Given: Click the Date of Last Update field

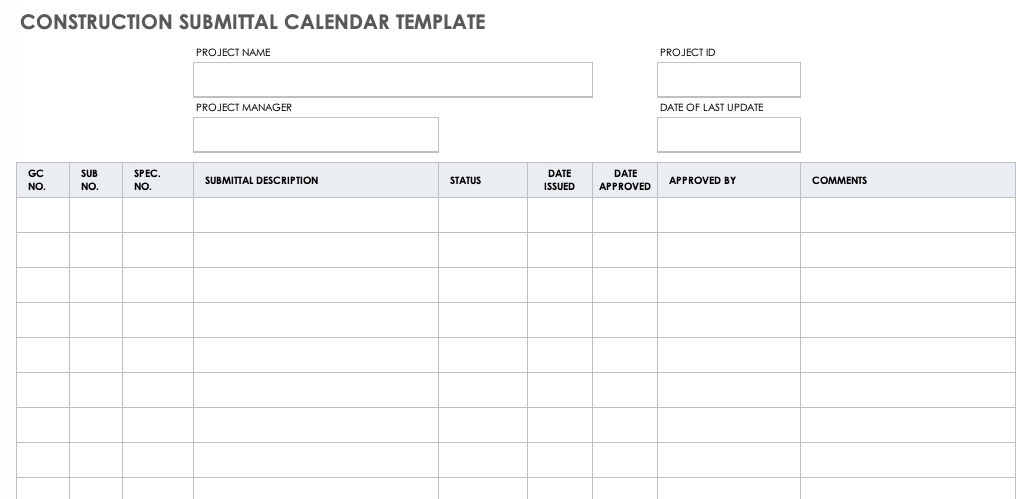Looking at the screenshot, I should pos(728,135).
